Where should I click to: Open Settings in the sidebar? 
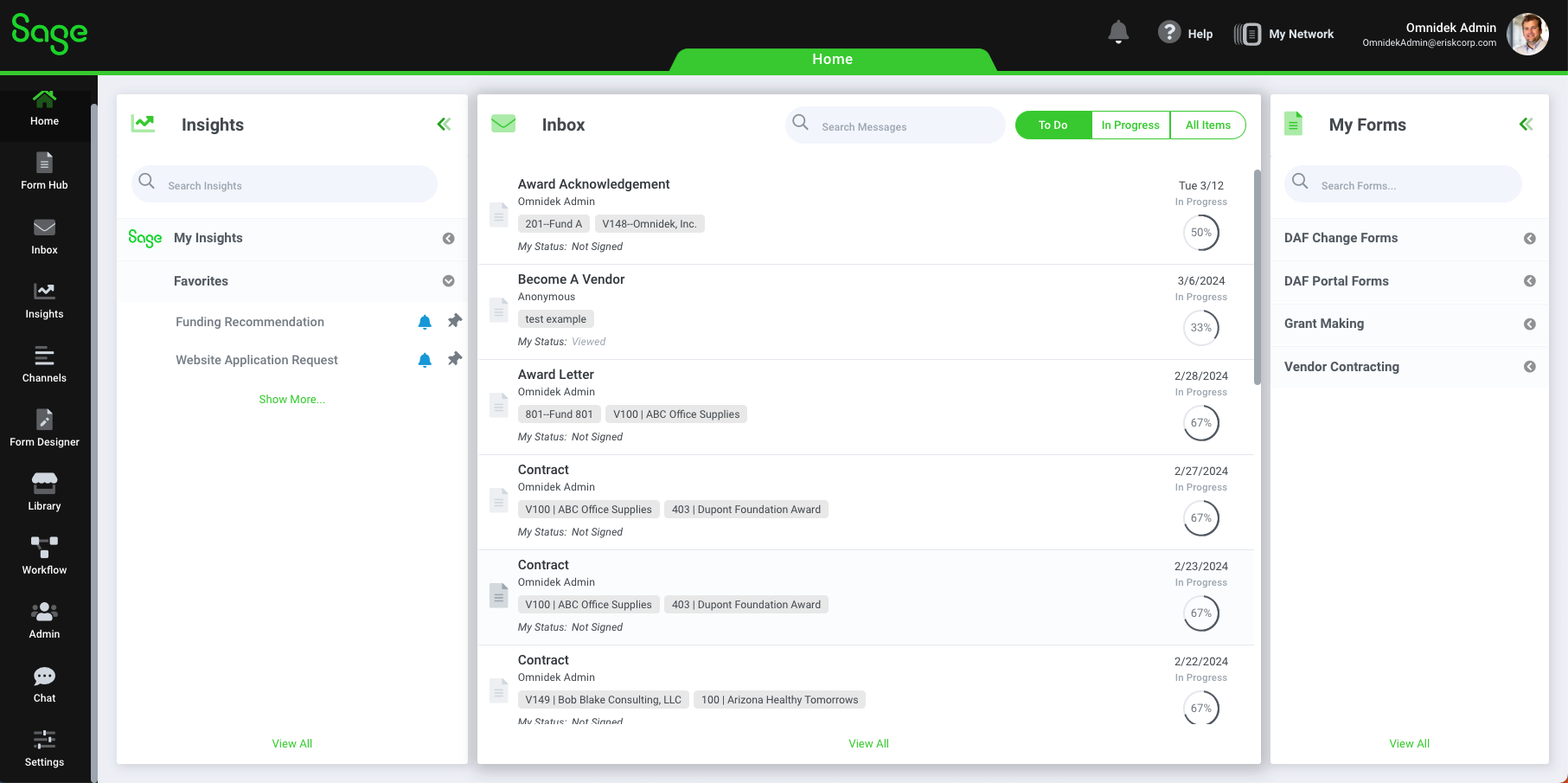(x=45, y=748)
